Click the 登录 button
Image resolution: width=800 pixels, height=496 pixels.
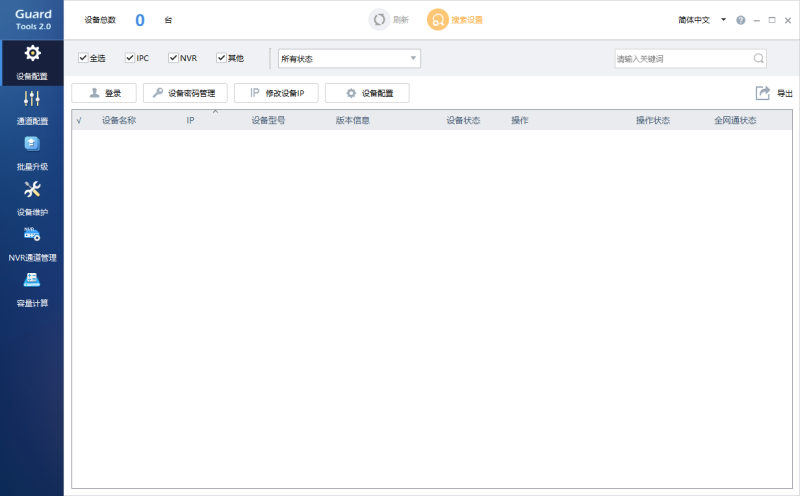tap(104, 93)
